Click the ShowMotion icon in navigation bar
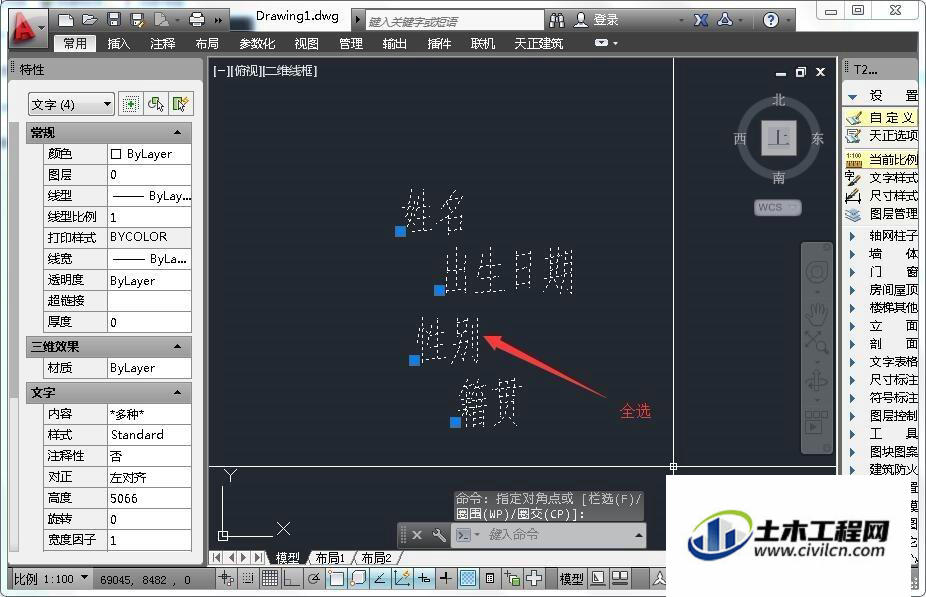Screen dimensions: 926x597 816,422
